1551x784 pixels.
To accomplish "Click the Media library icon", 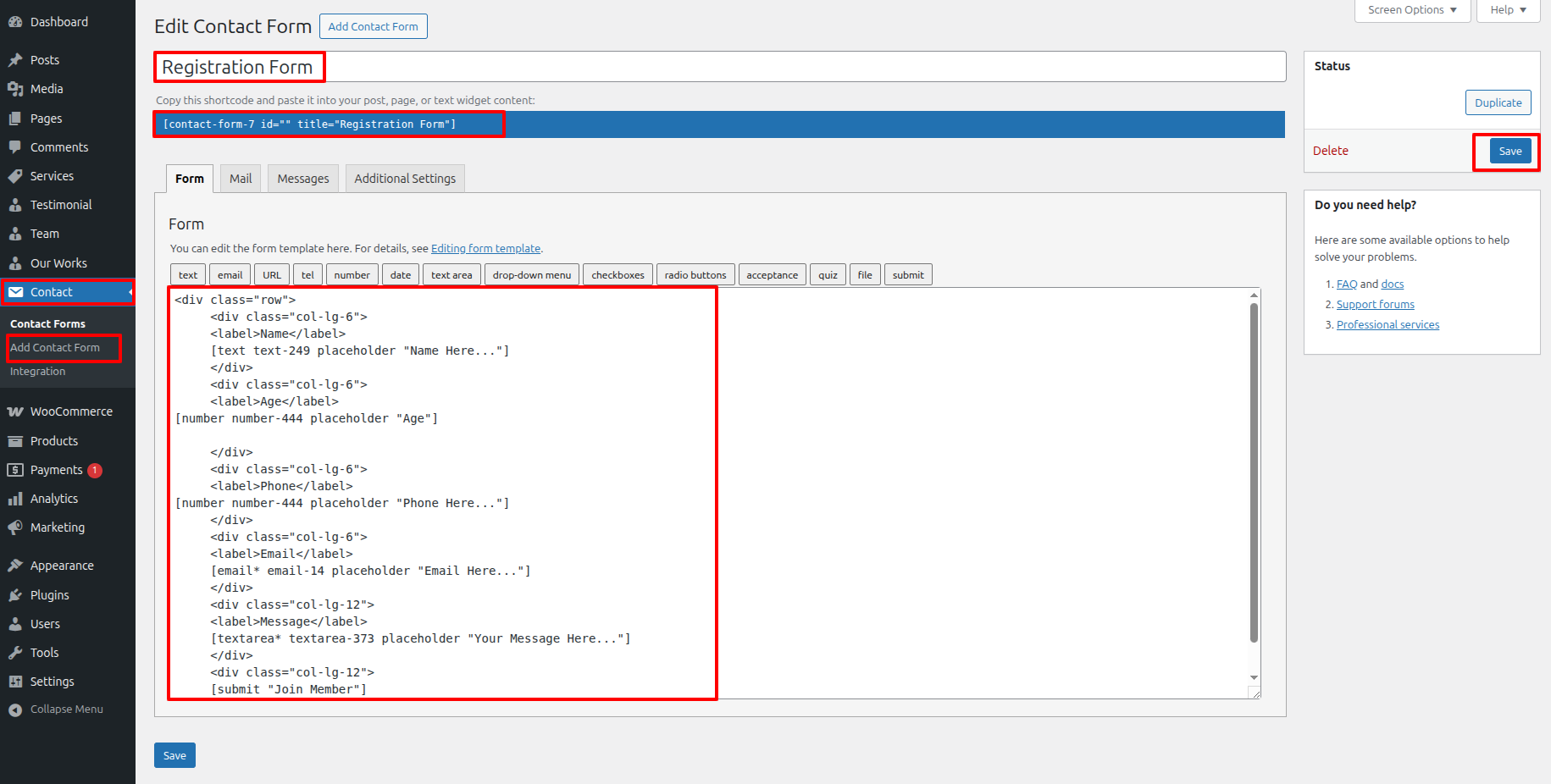I will 15,89.
